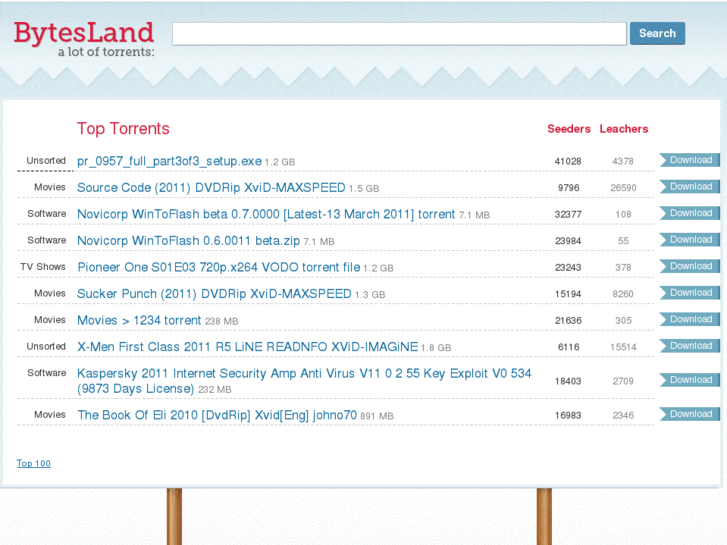Click seeders count 41028
727x545 pixels.
(568, 161)
